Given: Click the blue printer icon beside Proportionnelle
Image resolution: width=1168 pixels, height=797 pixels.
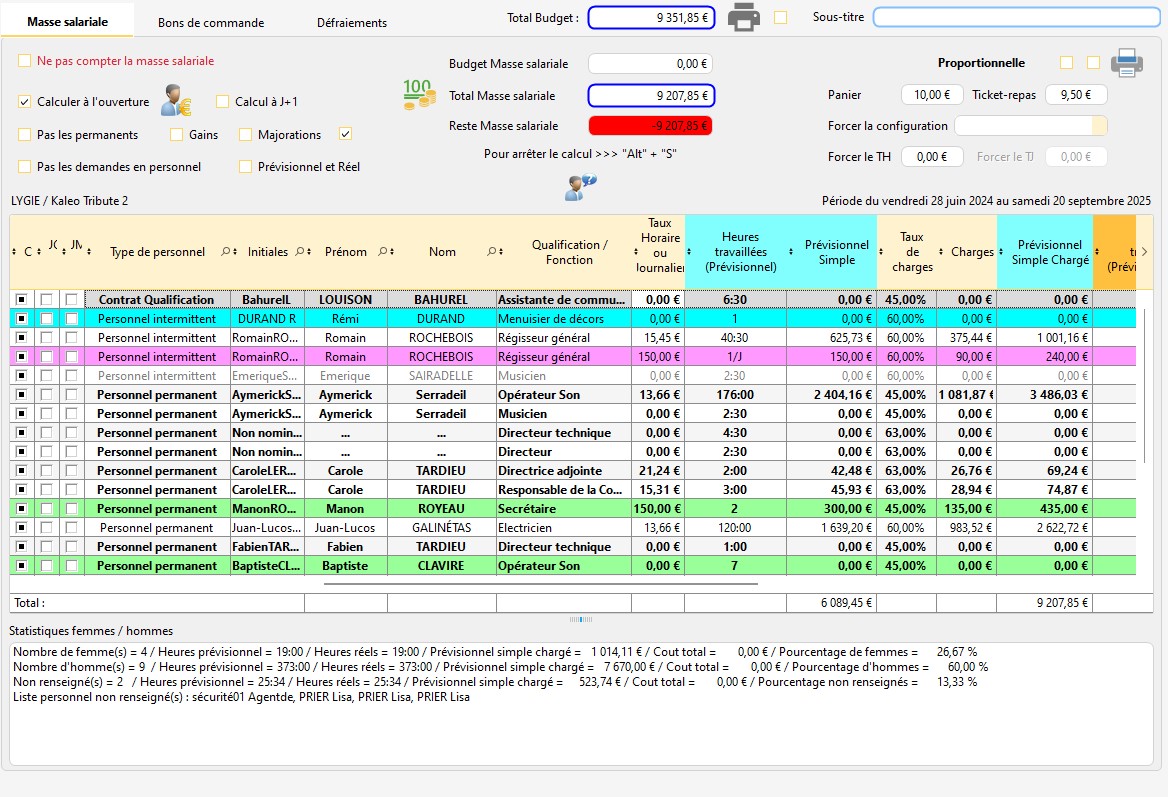Looking at the screenshot, I should coord(1126,63).
